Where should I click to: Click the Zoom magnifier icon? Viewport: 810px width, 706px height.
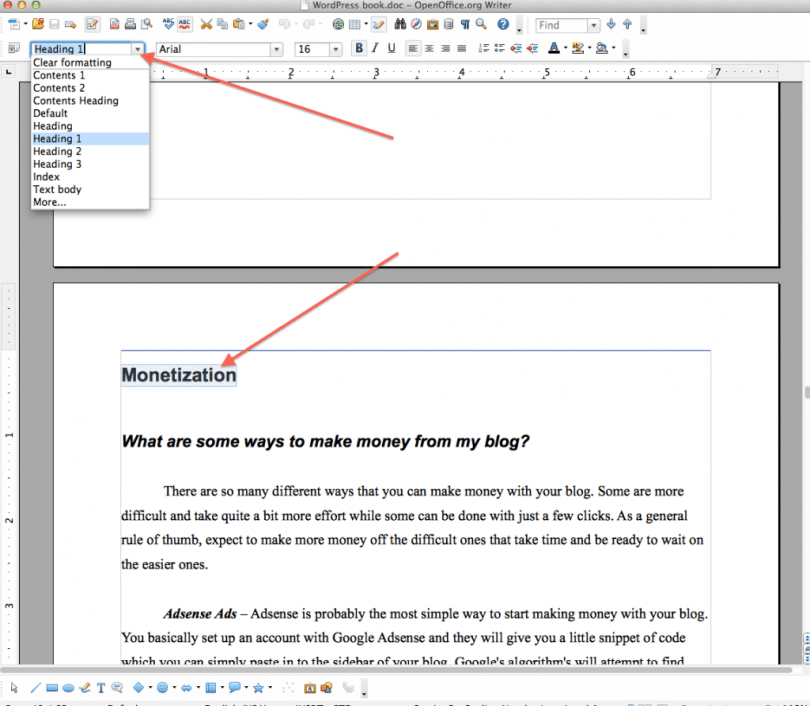tap(481, 24)
